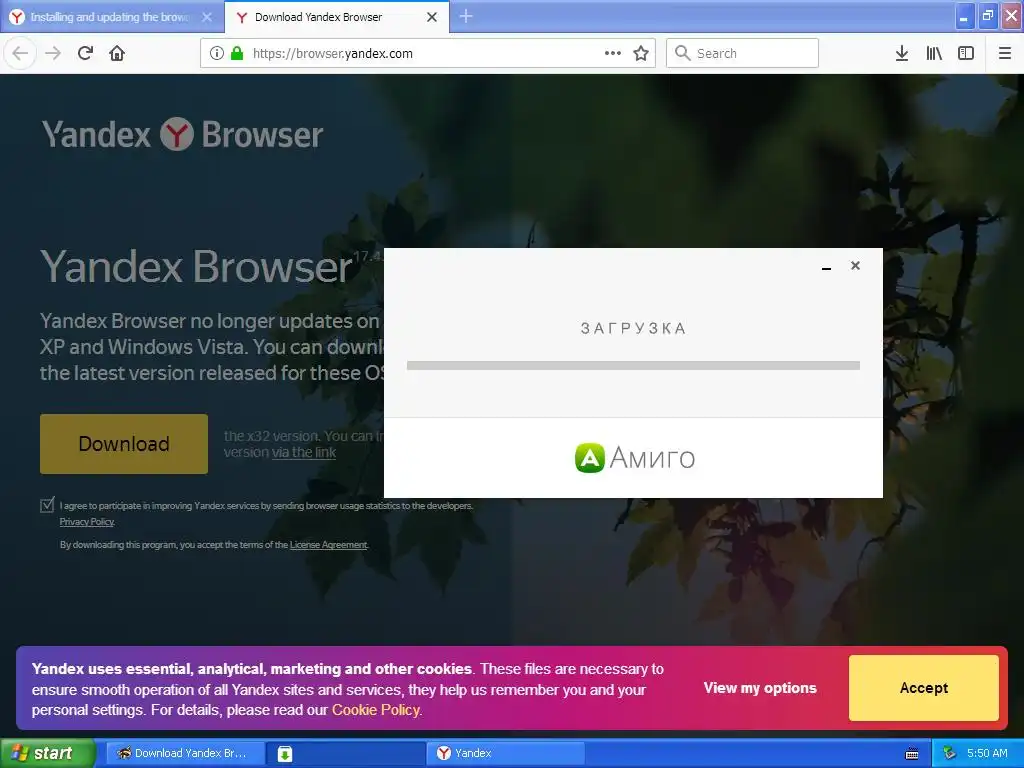Open the Firefox home page icon
1024x768 pixels.
pyautogui.click(x=117, y=53)
